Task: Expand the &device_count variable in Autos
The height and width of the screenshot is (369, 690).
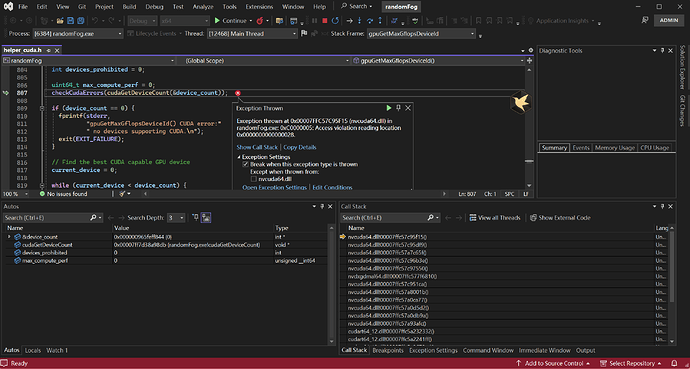Action: (9, 237)
